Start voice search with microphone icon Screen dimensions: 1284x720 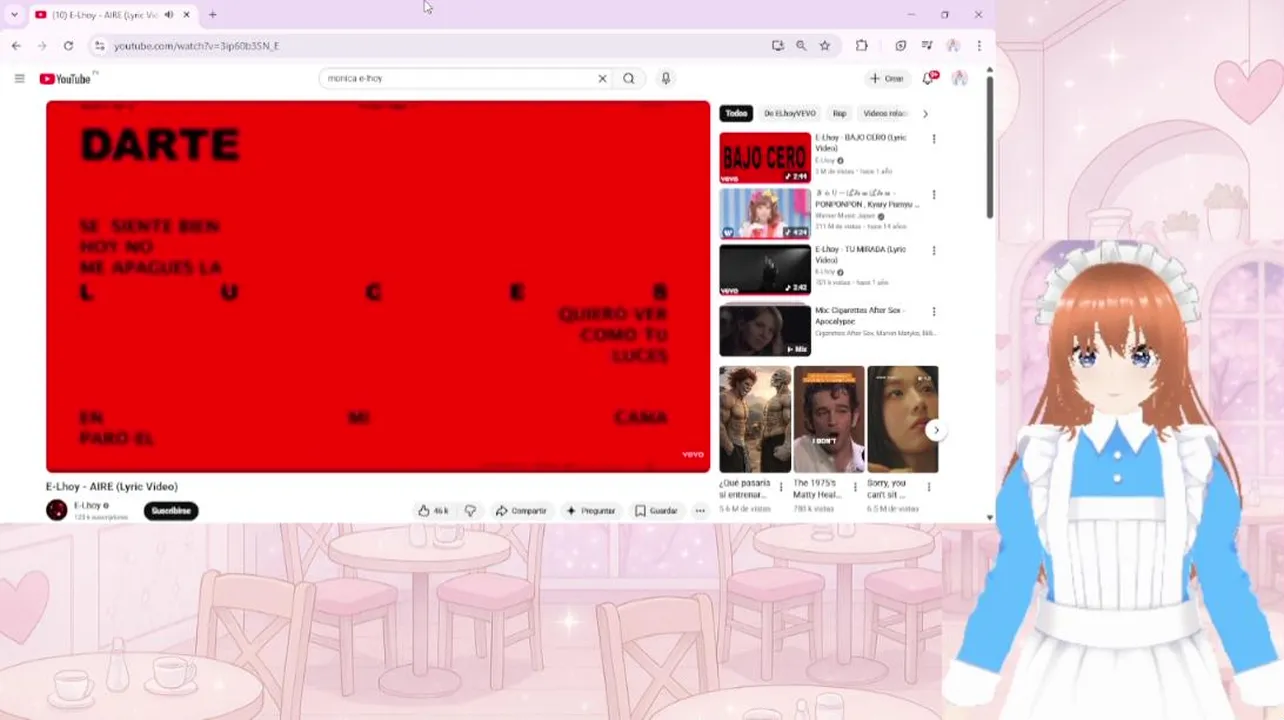point(665,78)
